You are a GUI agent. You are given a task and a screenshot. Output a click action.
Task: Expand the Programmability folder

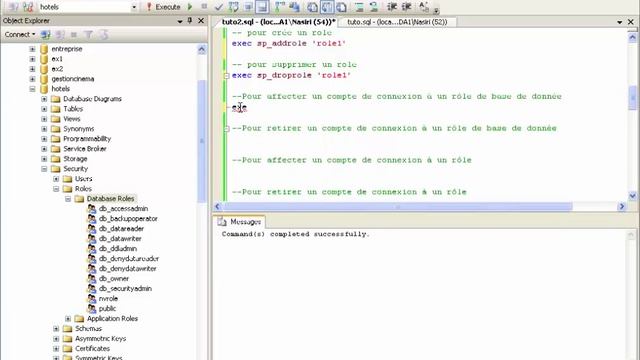[44, 139]
